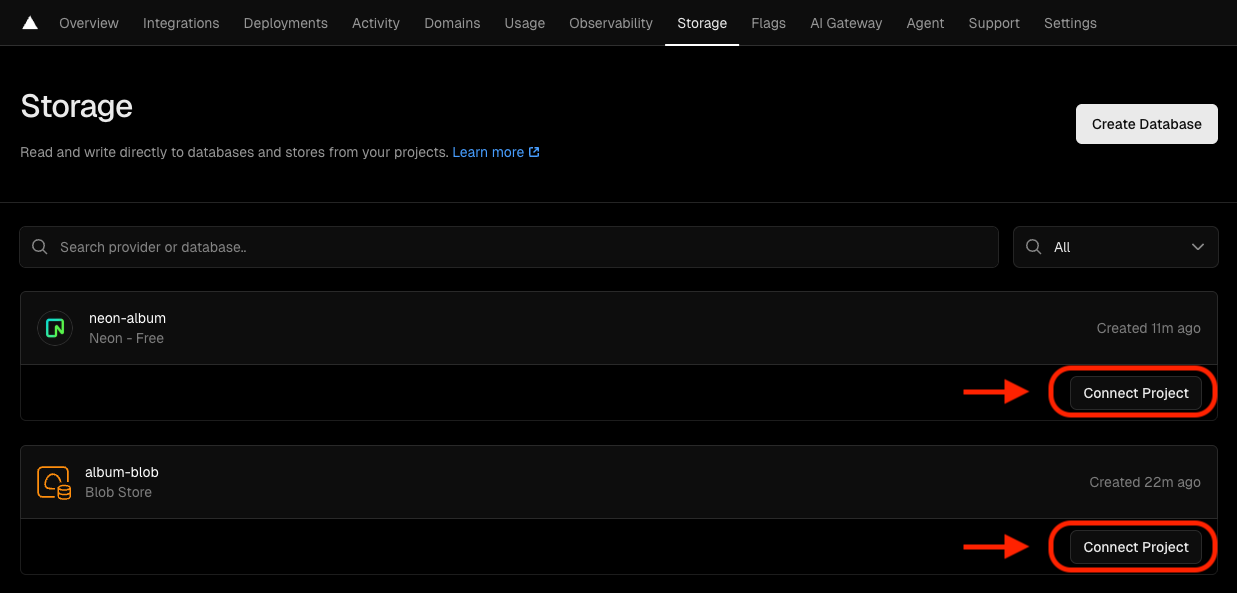Open the Settings menu item
The width and height of the screenshot is (1237, 593).
pos(1070,22)
